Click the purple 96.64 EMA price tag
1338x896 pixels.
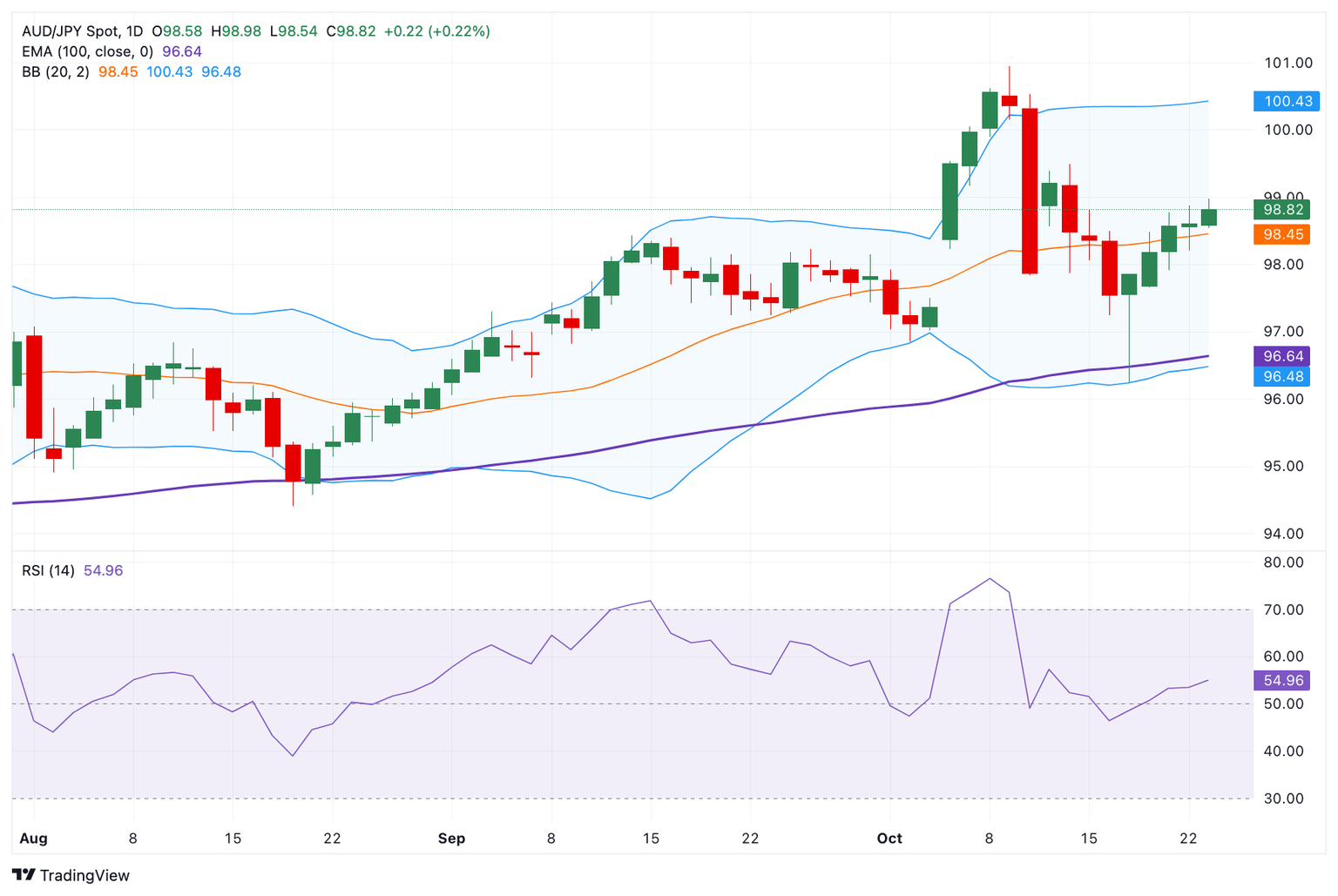(x=1283, y=356)
